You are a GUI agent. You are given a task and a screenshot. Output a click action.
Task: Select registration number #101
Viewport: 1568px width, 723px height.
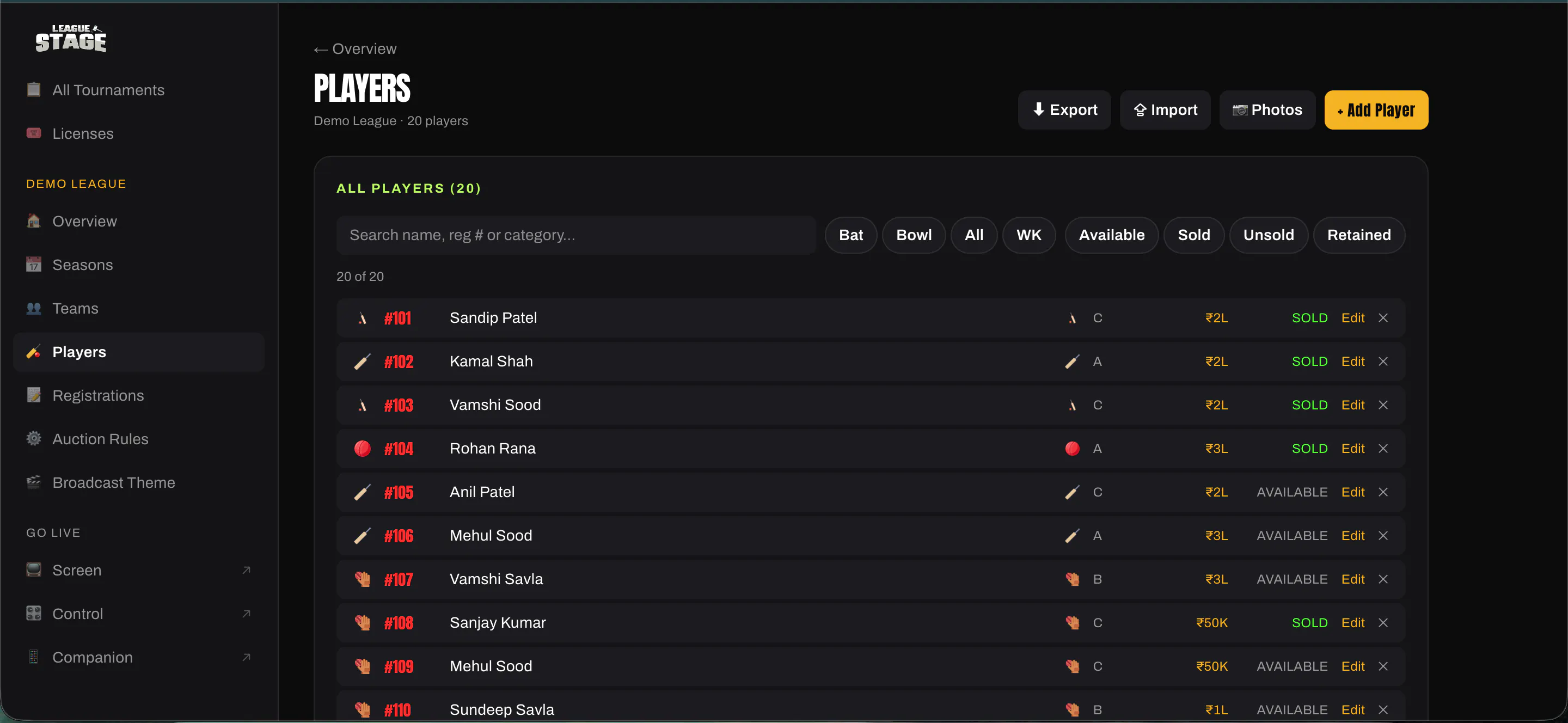point(397,318)
